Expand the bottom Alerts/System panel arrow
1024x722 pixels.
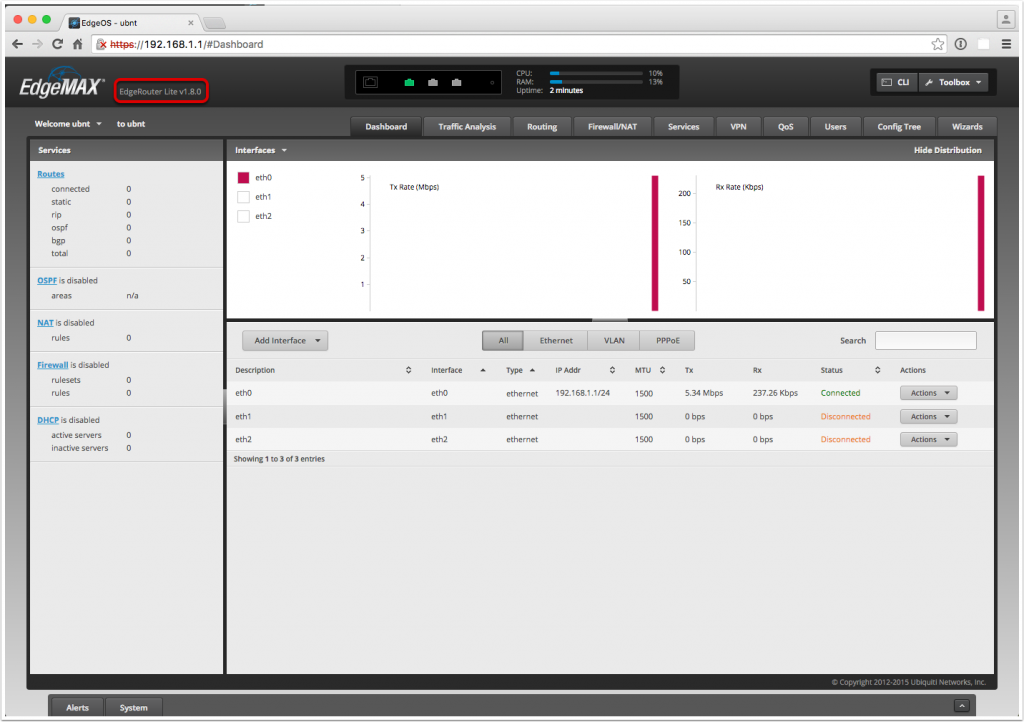[961, 706]
